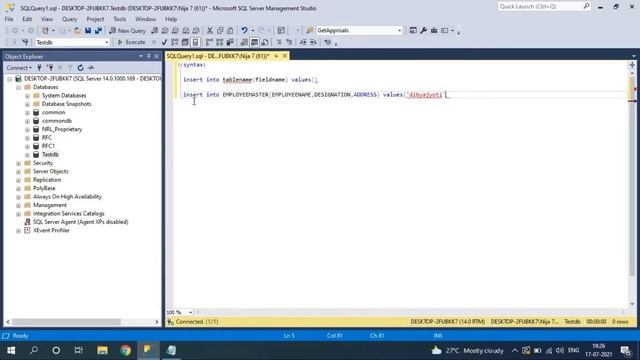Close the SQLQuery1.sql tab
The height and width of the screenshot is (360, 640).
tap(285, 56)
